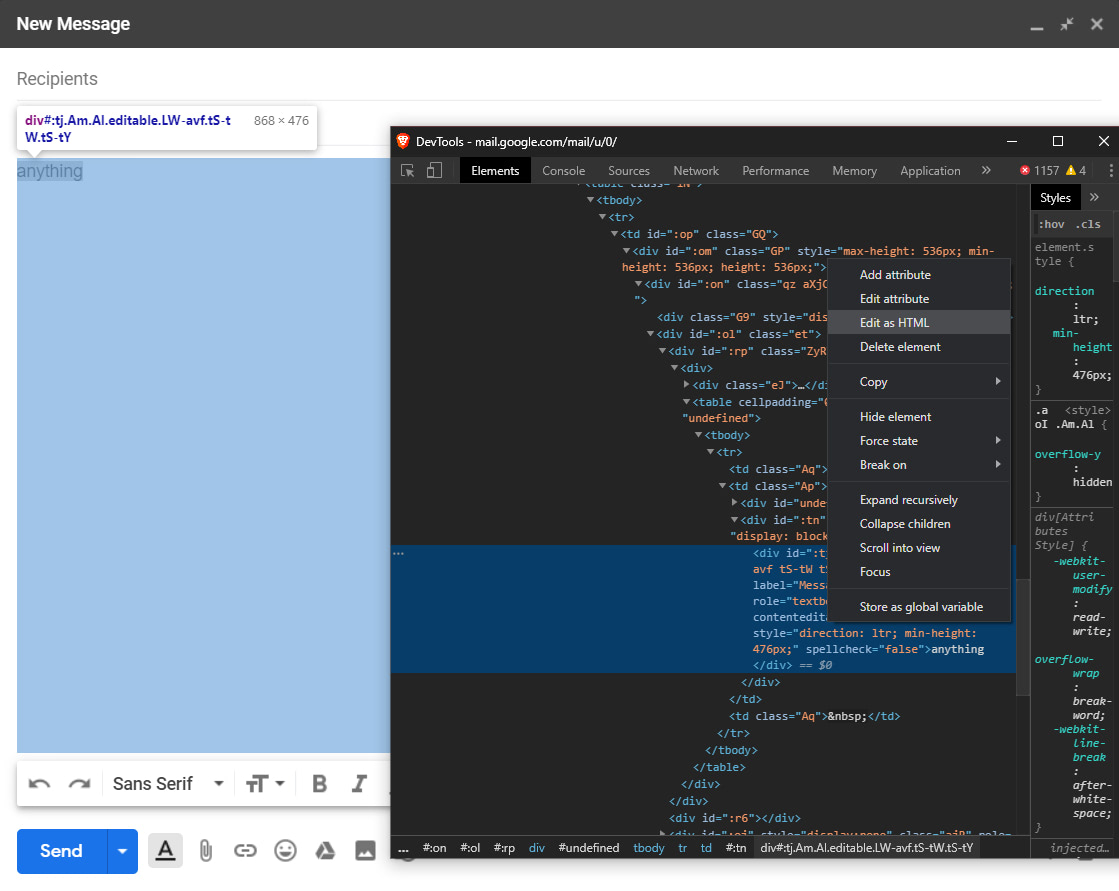Image resolution: width=1119 pixels, height=891 pixels.
Task: Open the Force state submenu
Action: tap(919, 441)
